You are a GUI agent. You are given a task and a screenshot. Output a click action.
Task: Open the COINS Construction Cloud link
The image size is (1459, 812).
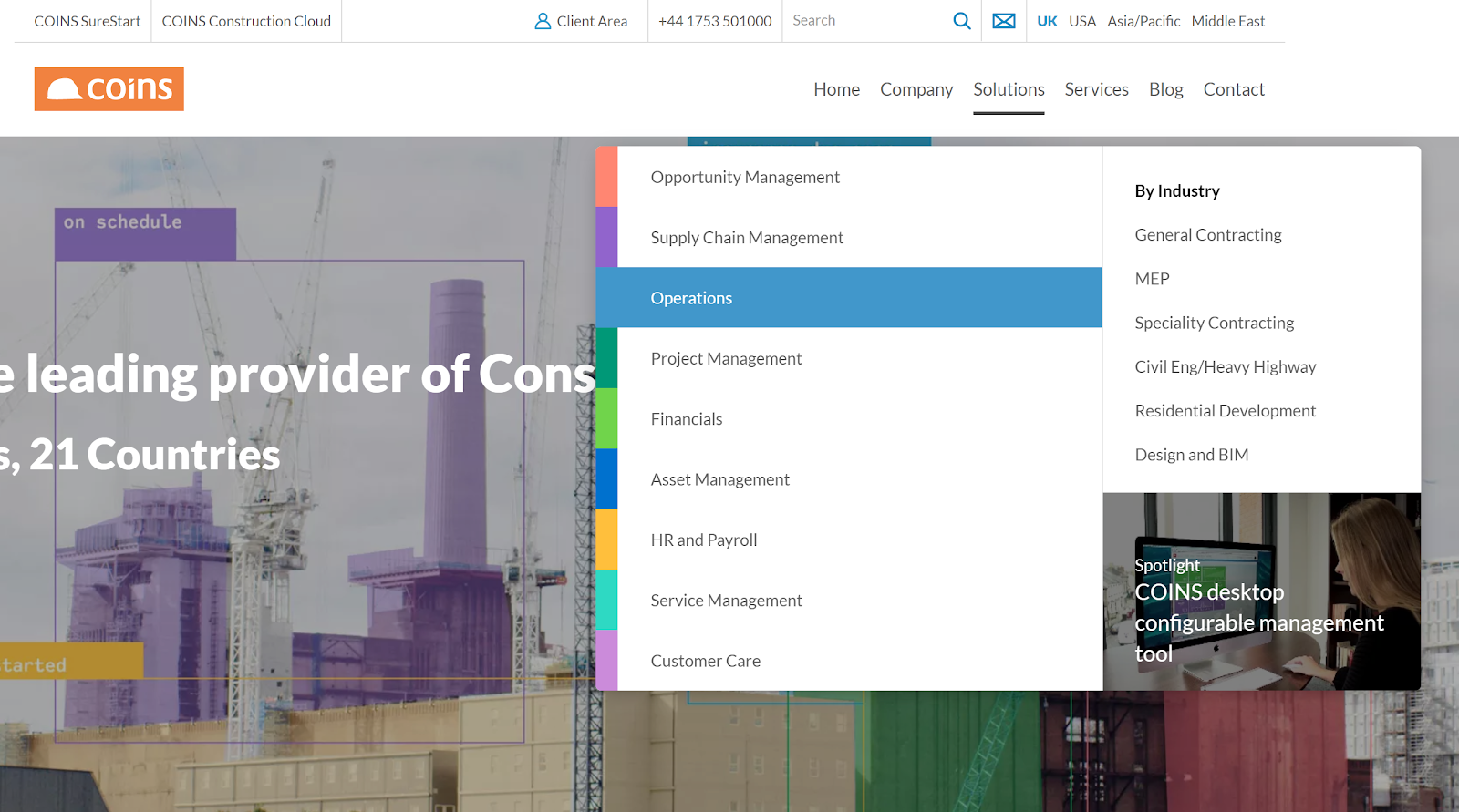[246, 21]
